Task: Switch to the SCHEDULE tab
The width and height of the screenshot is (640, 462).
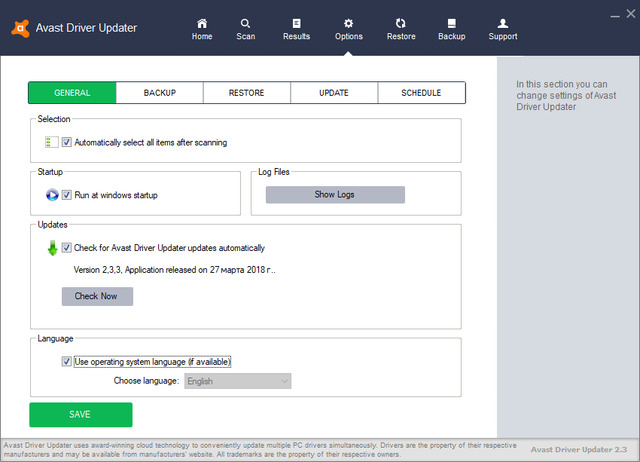Action: [x=421, y=93]
